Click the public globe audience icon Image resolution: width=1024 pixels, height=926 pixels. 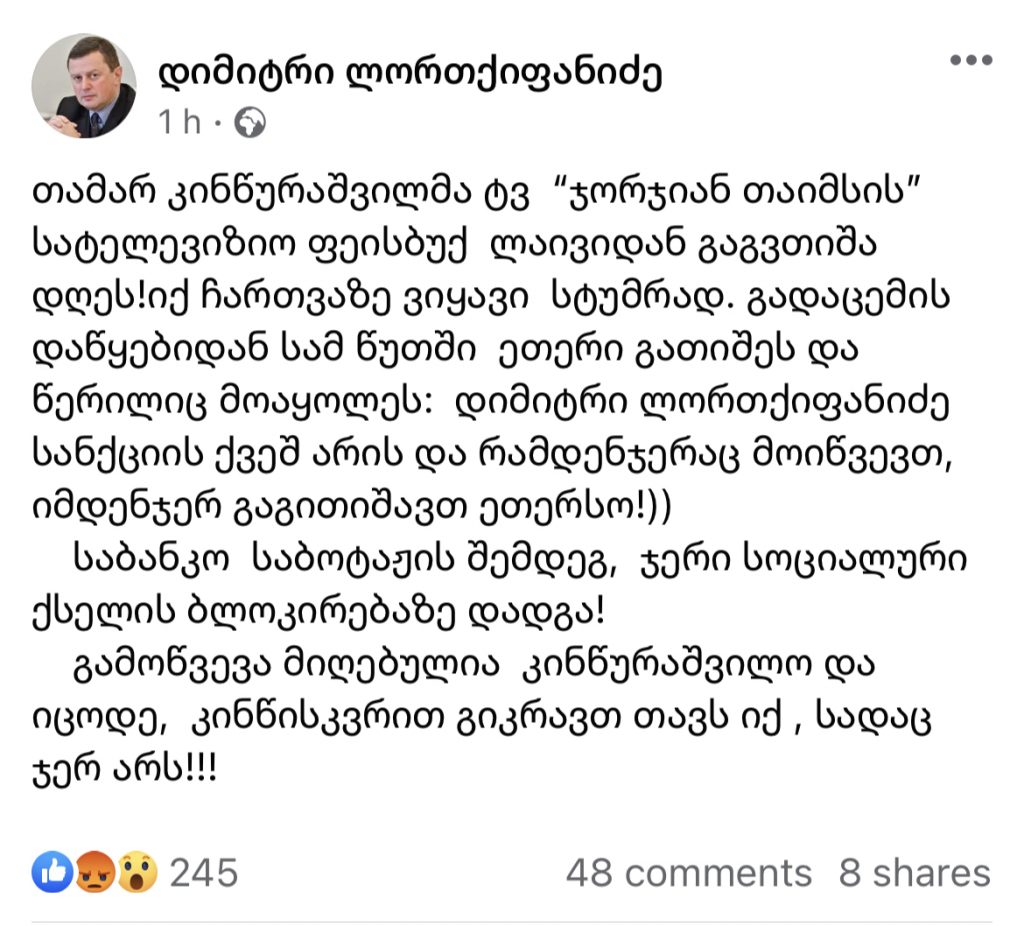250,122
